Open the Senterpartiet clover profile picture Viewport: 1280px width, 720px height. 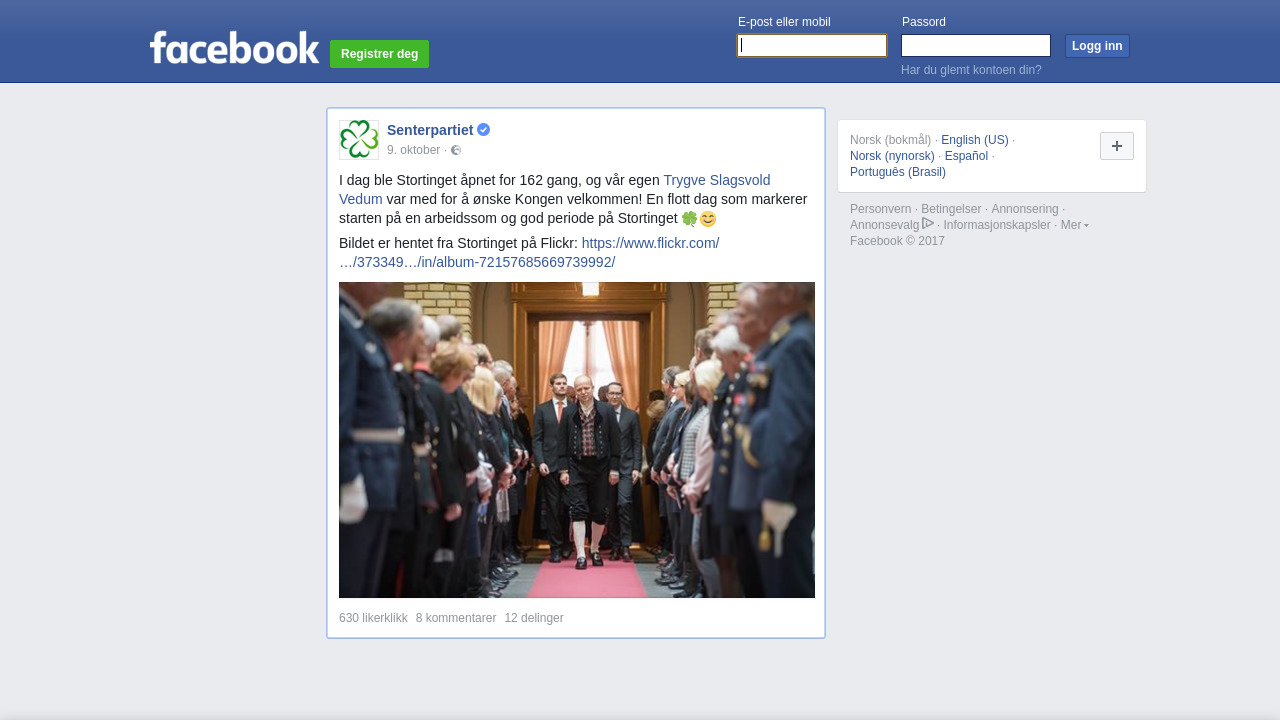tap(359, 140)
